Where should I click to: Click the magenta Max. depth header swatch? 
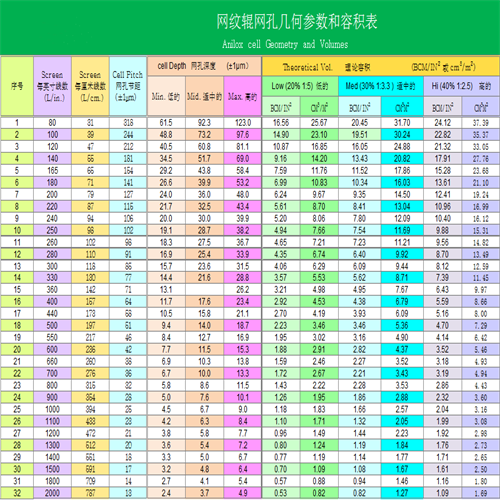pyautogui.click(x=242, y=96)
